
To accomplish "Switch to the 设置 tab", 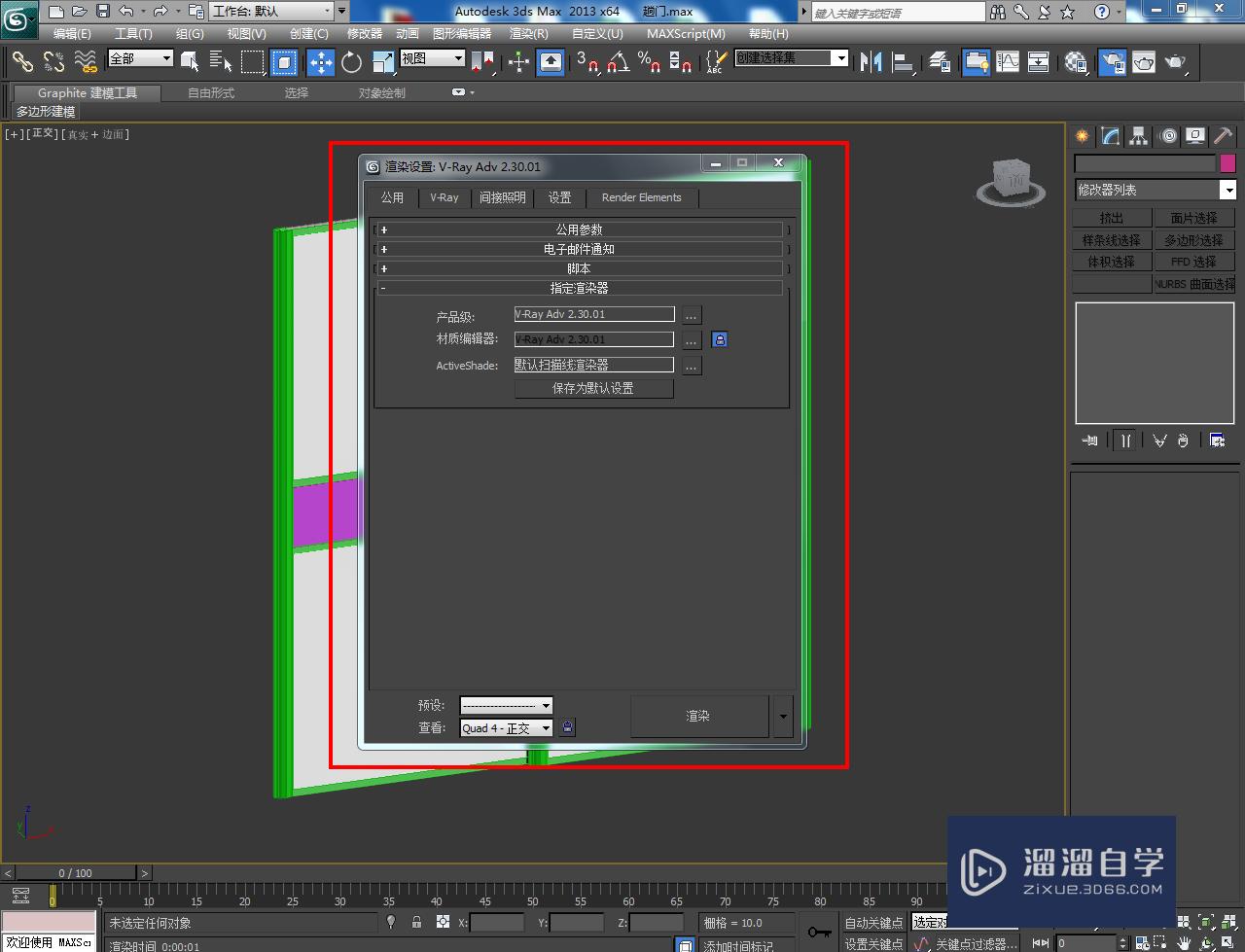I will (x=559, y=197).
